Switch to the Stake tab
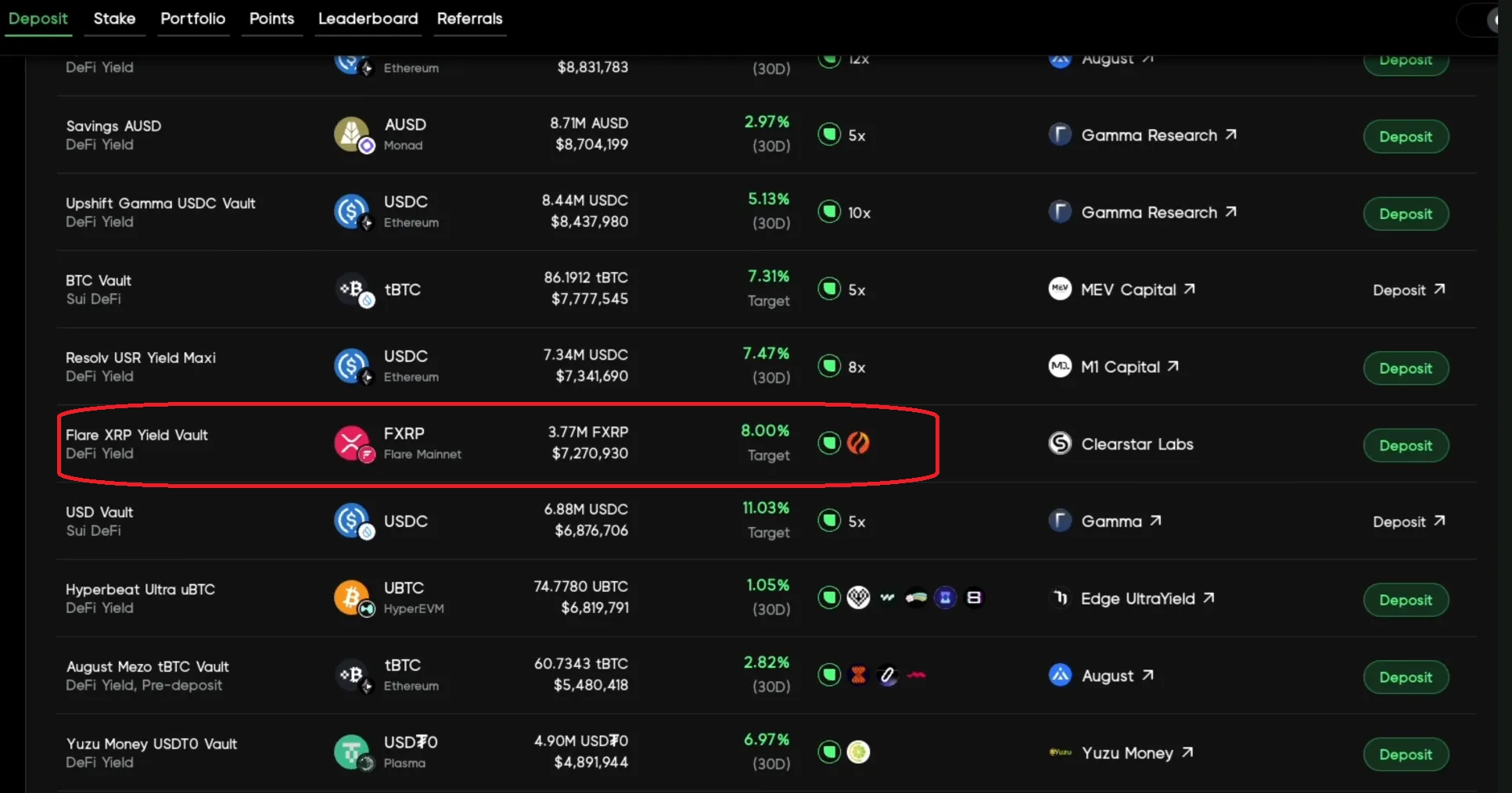1512x793 pixels. tap(114, 19)
